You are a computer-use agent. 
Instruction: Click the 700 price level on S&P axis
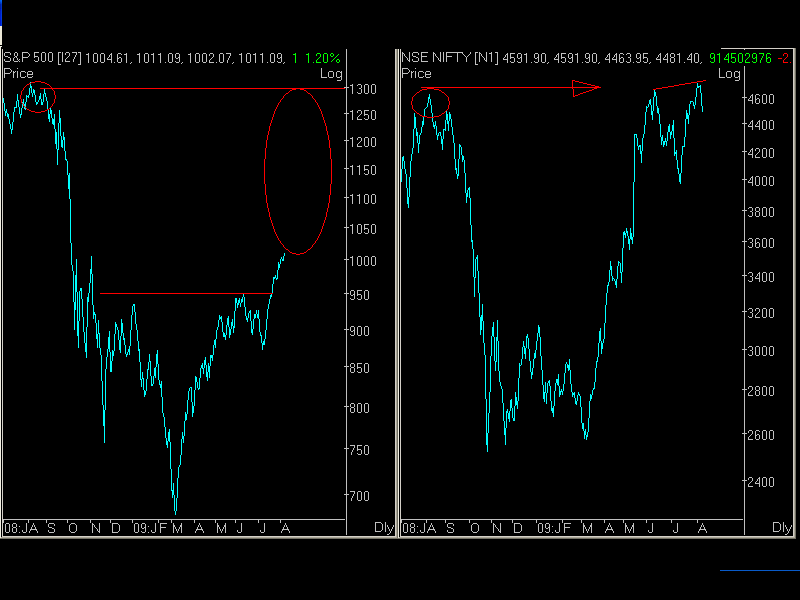pos(360,496)
